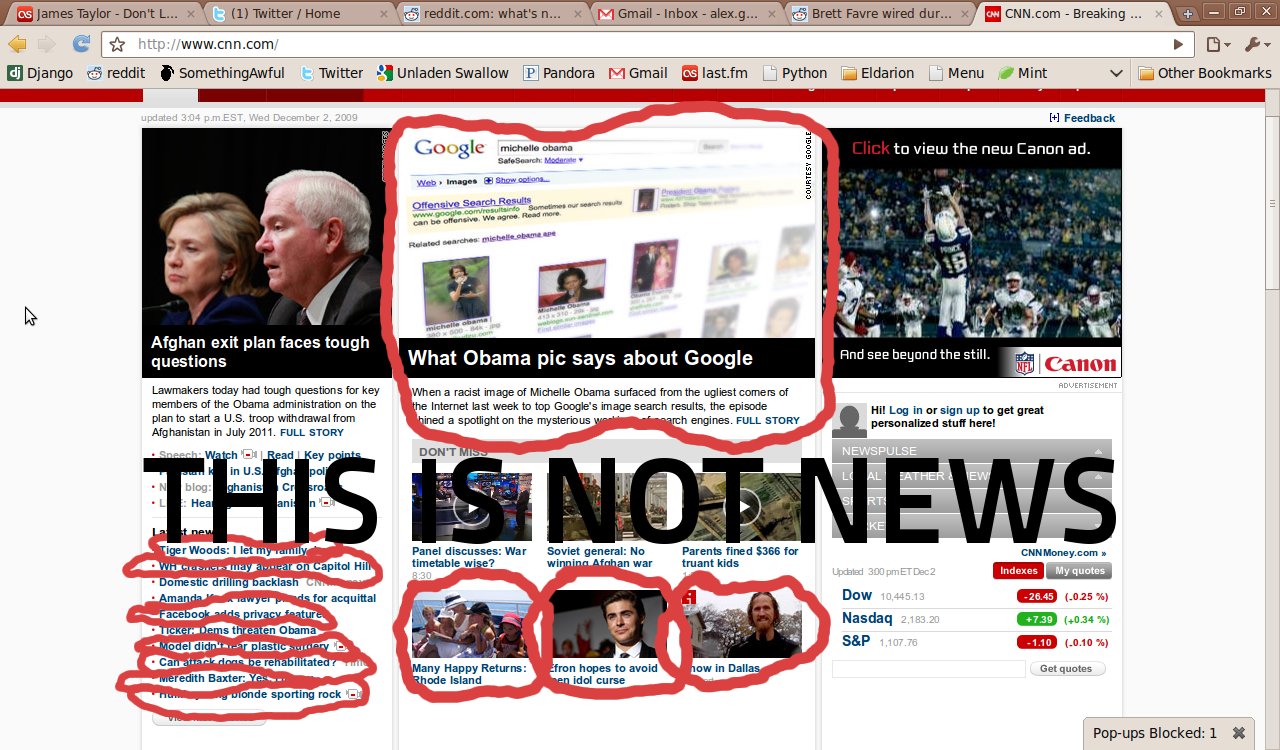
Task: Open Panel discusses: War timetable wise?
Action: point(469,557)
